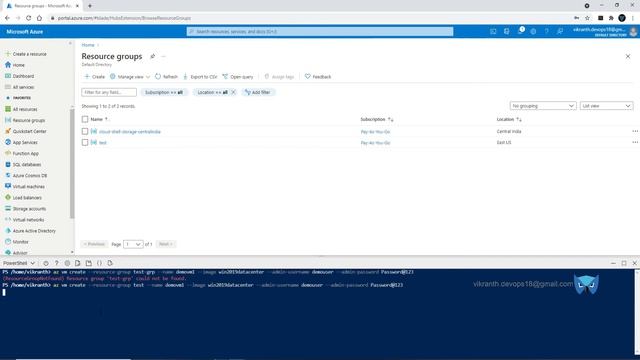Viewport: 640px width, 360px height.
Task: Click Microsoft Azure logo text
Action: tap(24, 31)
